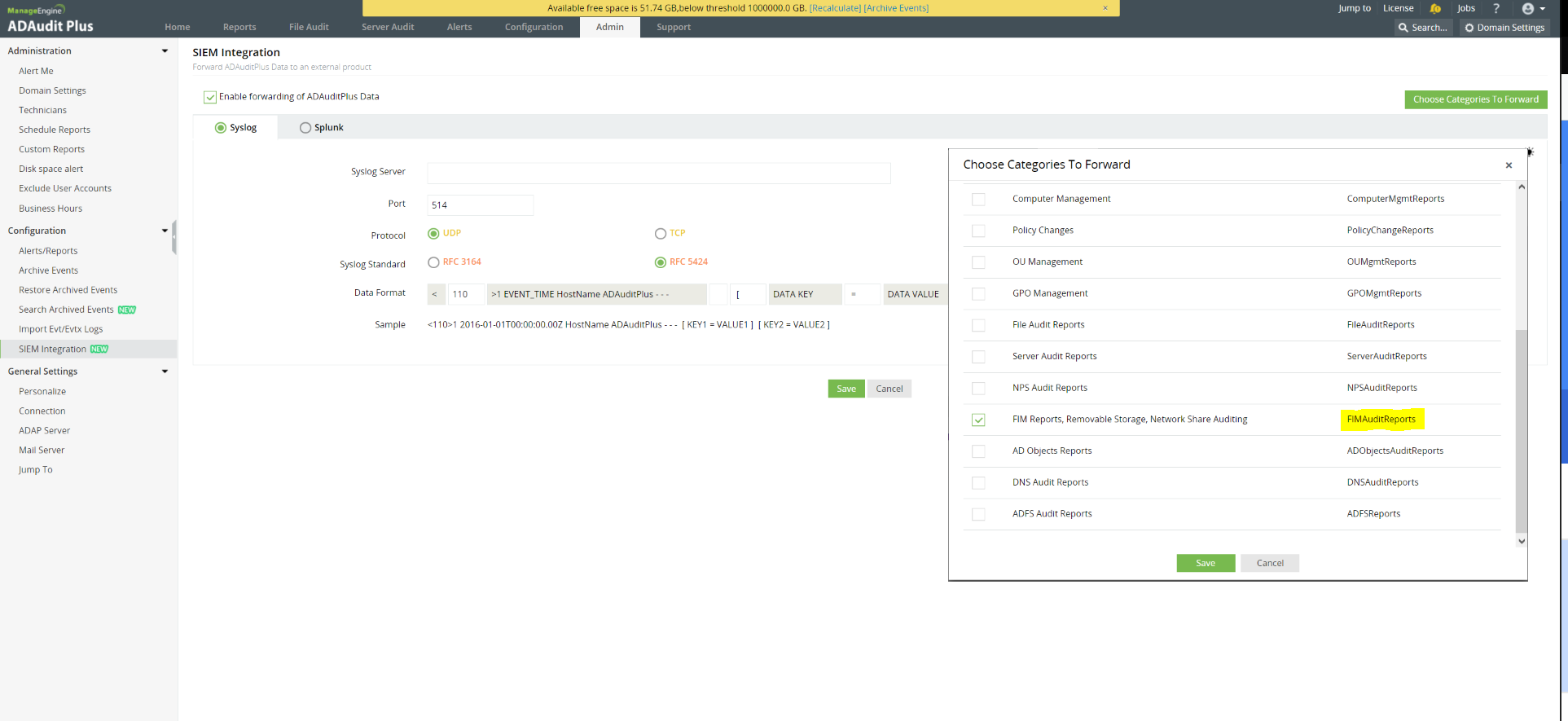Dismiss the yellow free space warning banner
1568x721 pixels.
1105,8
